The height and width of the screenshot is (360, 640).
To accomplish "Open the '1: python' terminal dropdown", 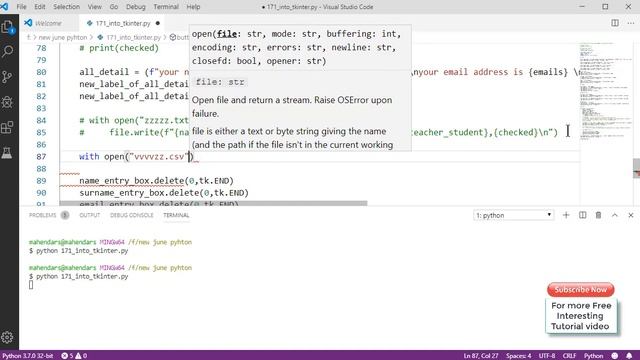I will [513, 215].
